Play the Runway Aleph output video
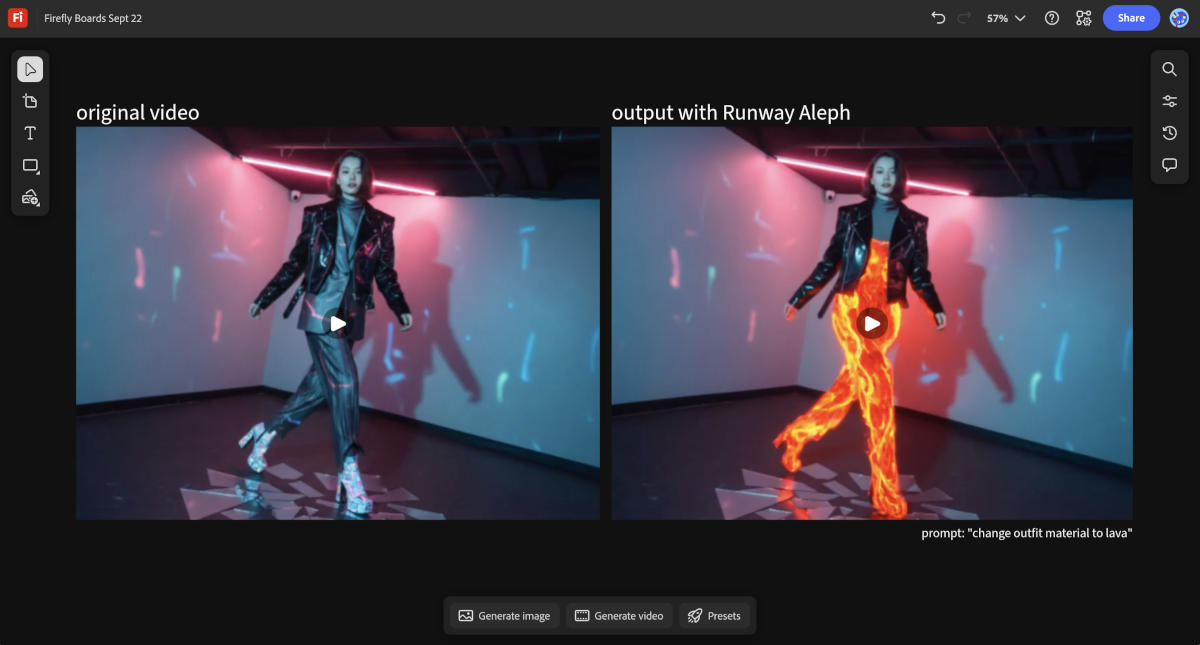The width and height of the screenshot is (1200, 645). point(872,323)
